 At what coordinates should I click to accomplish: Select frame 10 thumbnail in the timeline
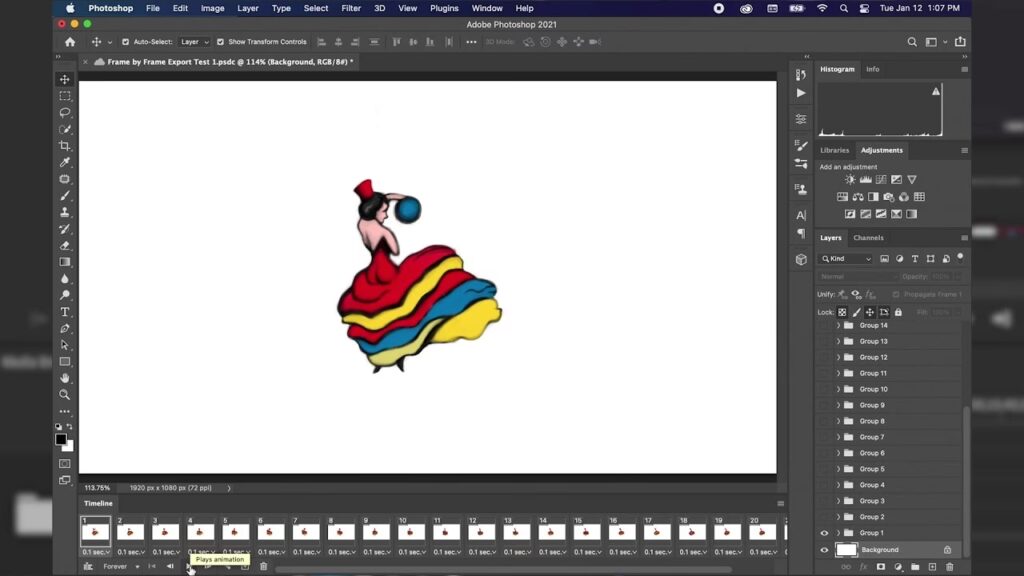(411, 533)
